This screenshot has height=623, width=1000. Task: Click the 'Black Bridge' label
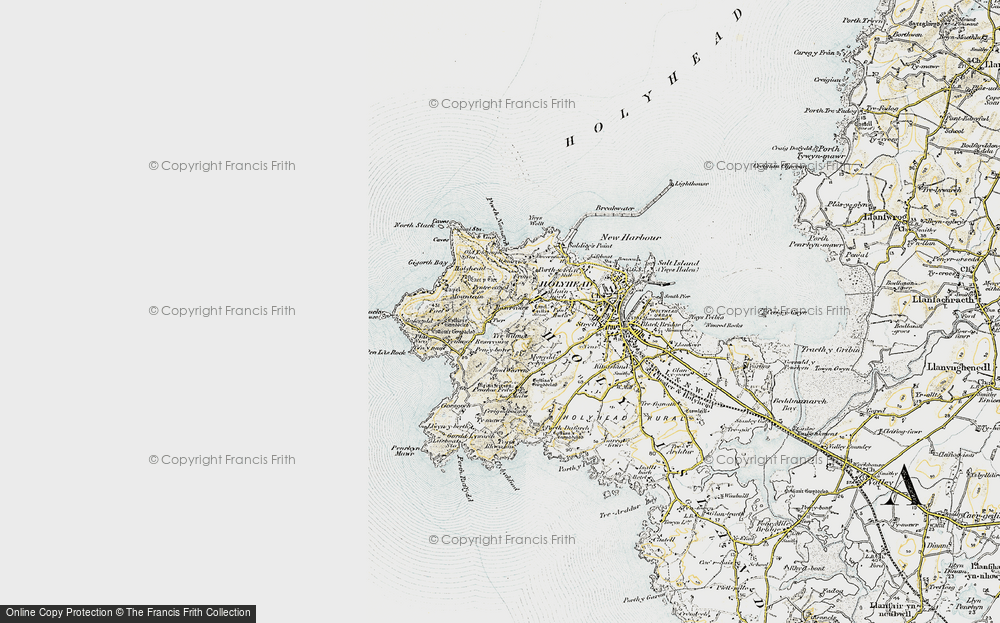(x=661, y=324)
